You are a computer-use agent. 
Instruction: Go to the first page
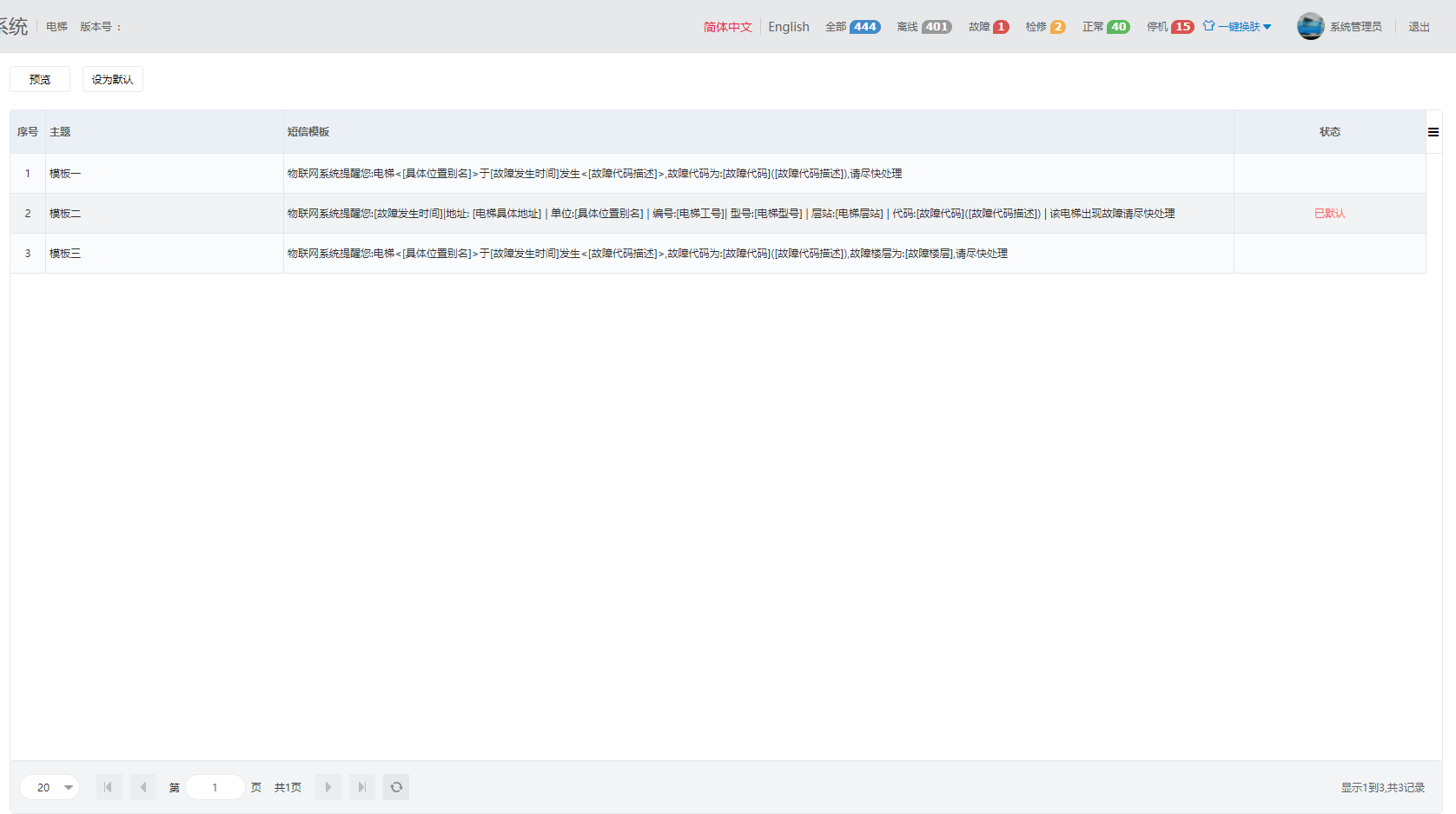pos(109,787)
